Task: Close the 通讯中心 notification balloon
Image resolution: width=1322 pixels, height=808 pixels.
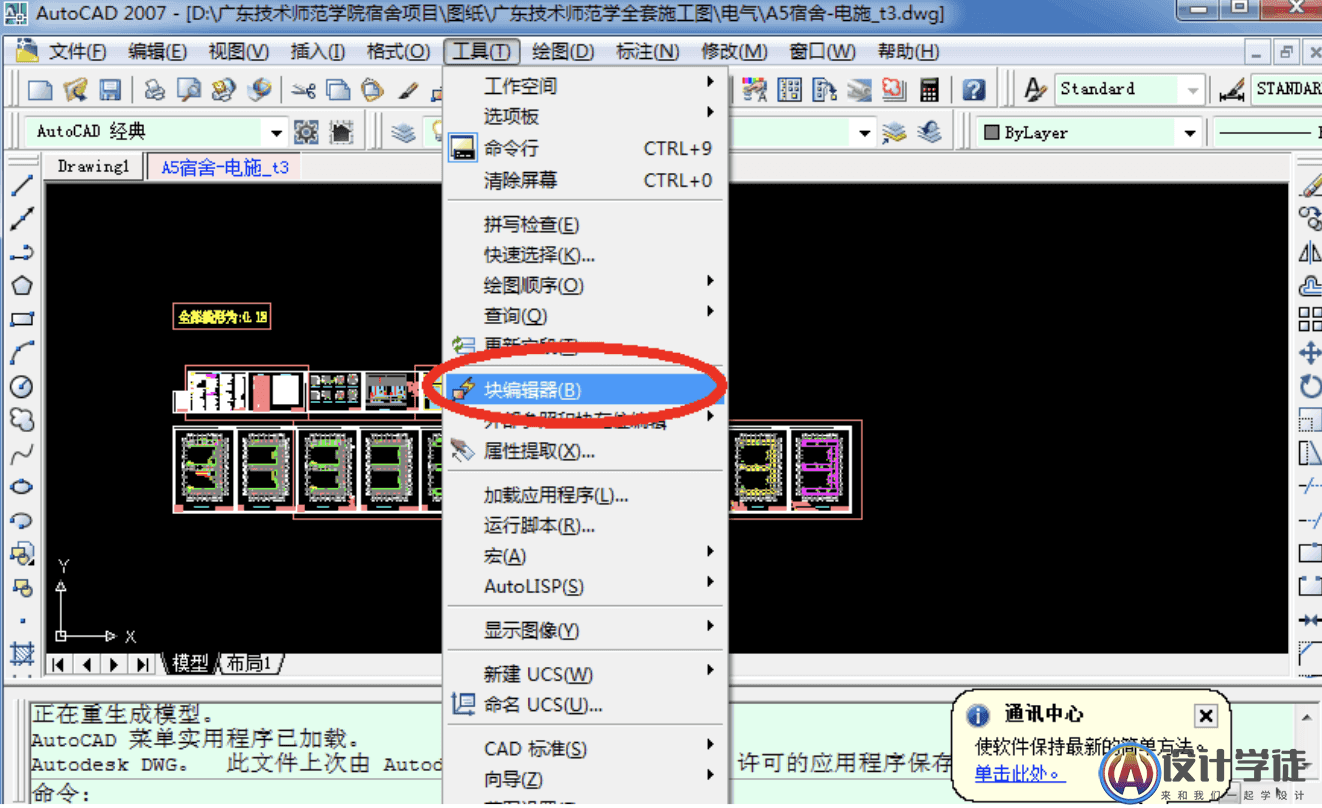Action: pyautogui.click(x=1206, y=715)
